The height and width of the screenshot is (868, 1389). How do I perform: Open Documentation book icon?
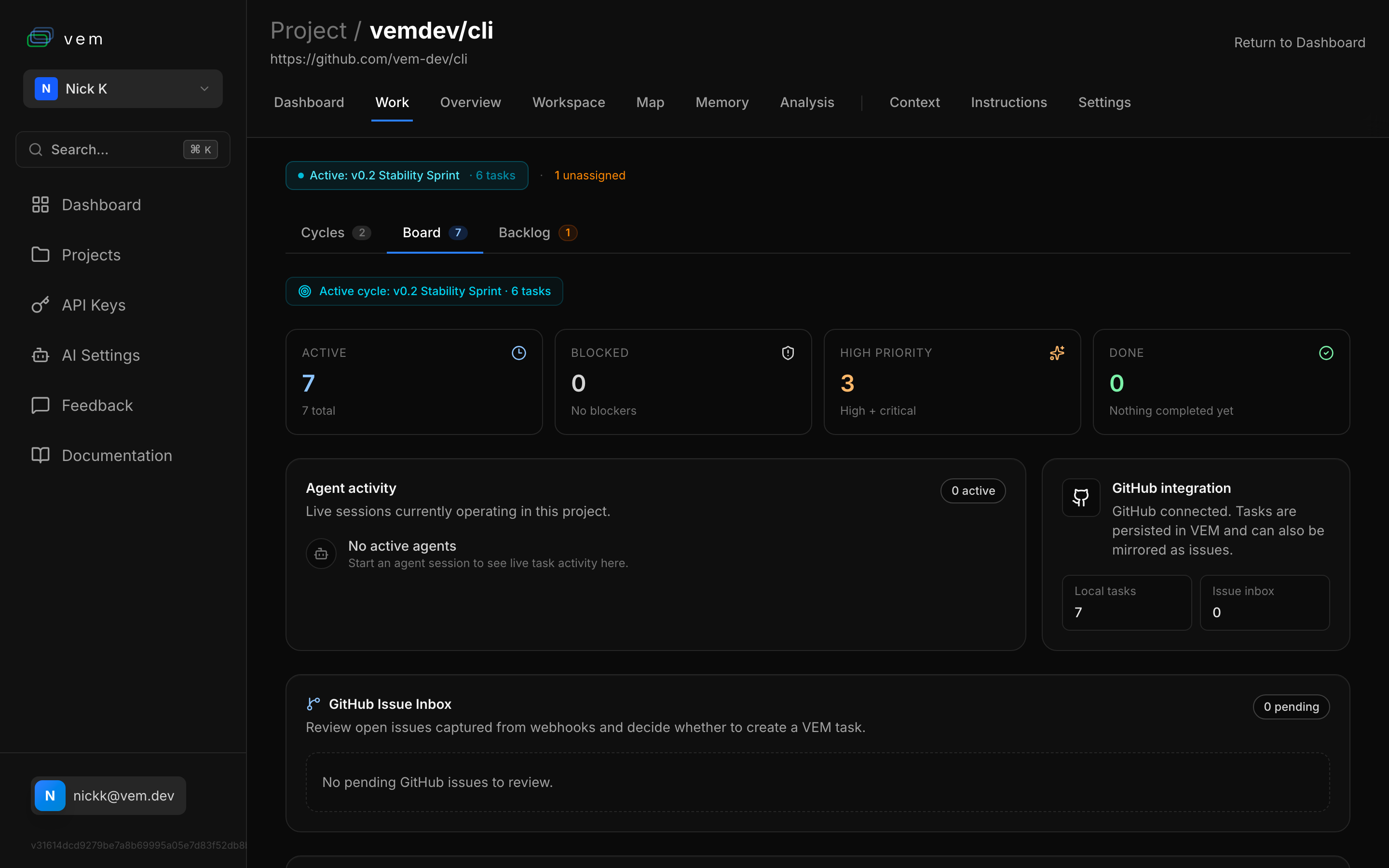coord(40,455)
